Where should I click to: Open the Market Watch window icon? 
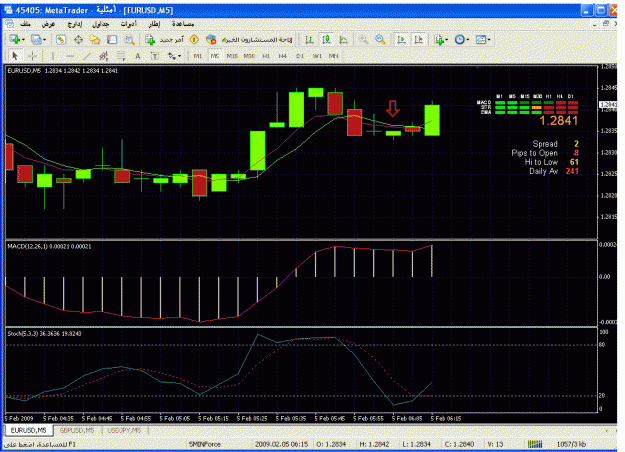click(61, 39)
